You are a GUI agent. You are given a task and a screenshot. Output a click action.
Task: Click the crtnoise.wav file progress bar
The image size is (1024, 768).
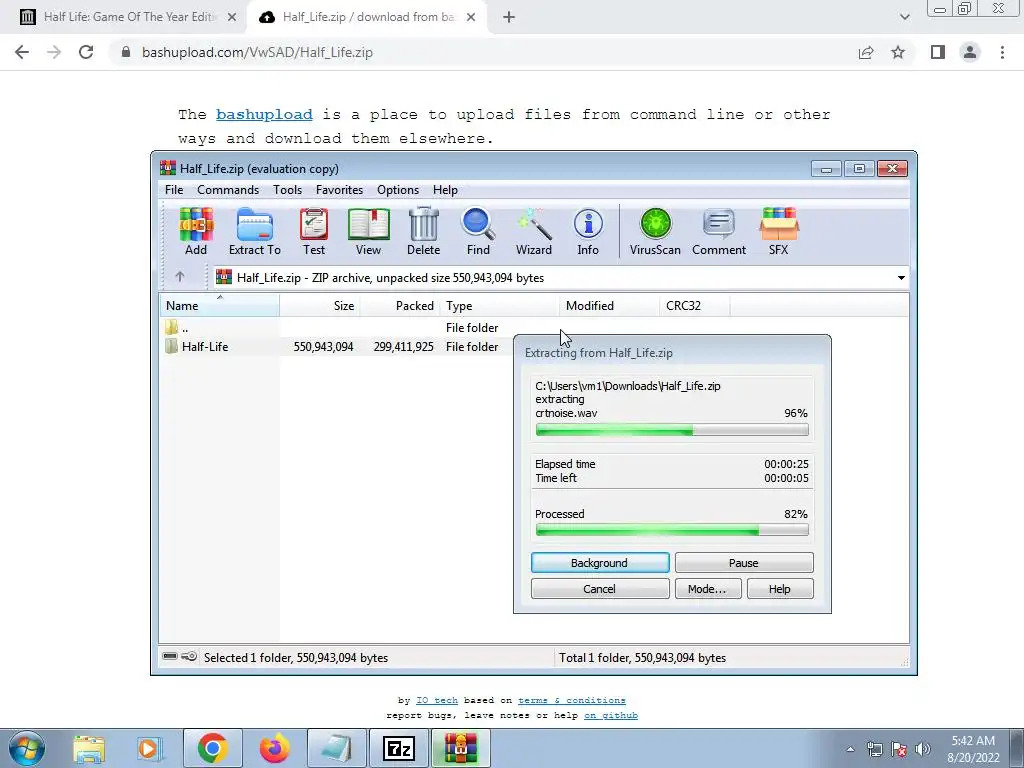coord(672,429)
